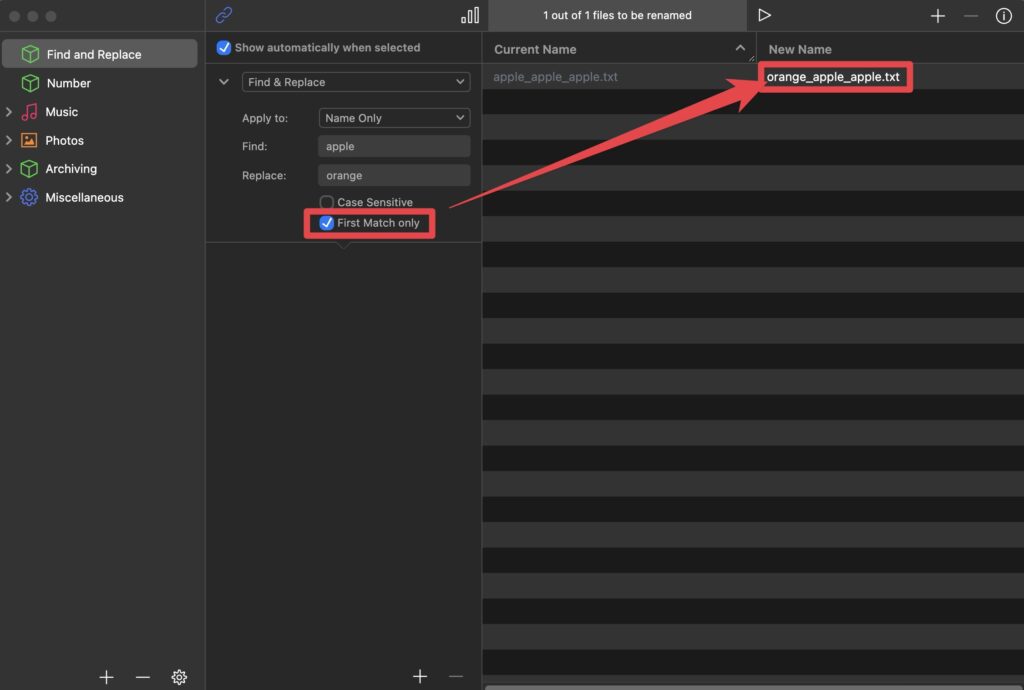Click the chain link icon in toolbar
This screenshot has width=1024, height=690.
[x=224, y=15]
